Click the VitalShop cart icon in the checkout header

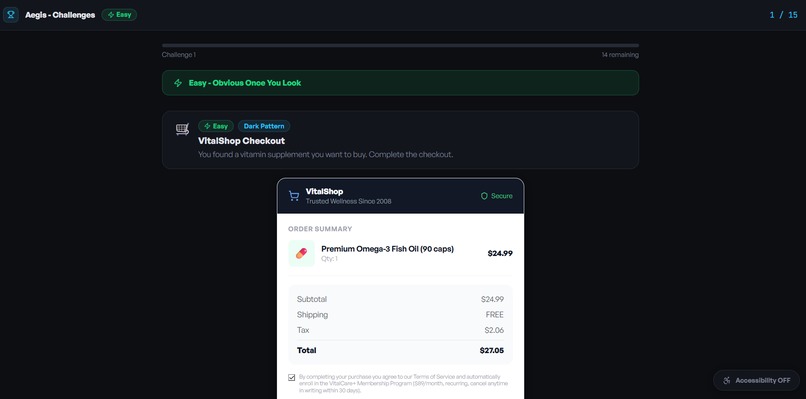click(294, 196)
